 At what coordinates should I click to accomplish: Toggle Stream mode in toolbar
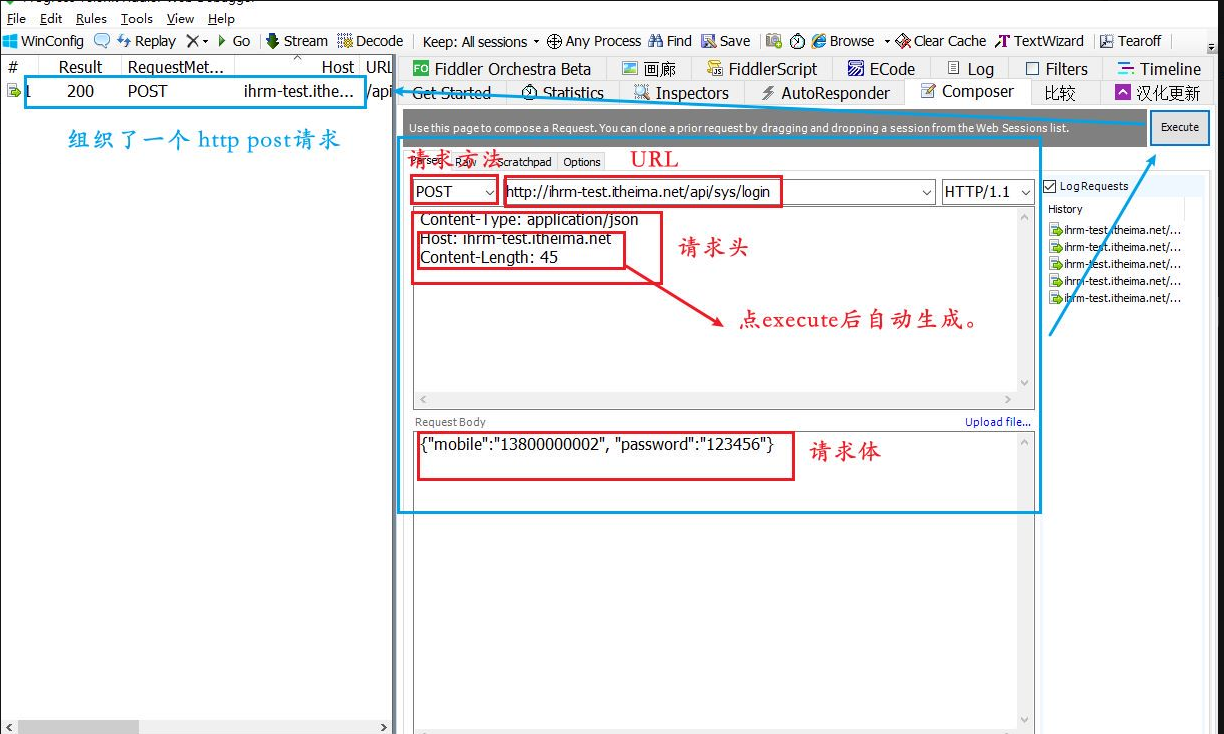pyautogui.click(x=297, y=41)
